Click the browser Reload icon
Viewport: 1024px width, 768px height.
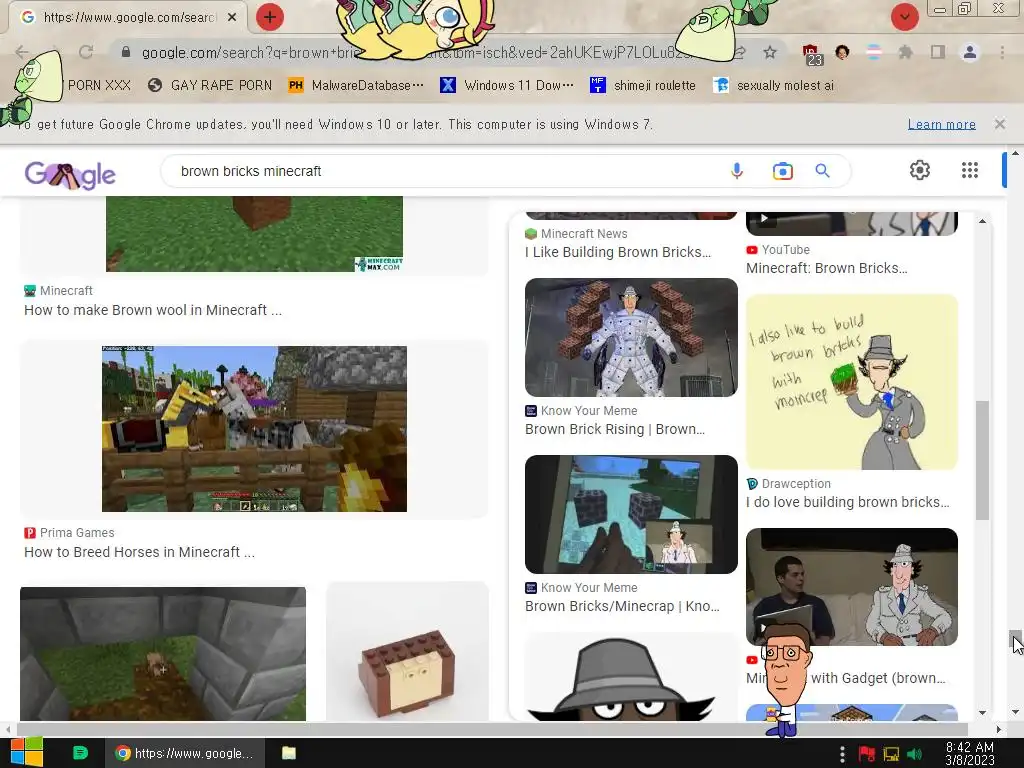pyautogui.click(x=86, y=52)
